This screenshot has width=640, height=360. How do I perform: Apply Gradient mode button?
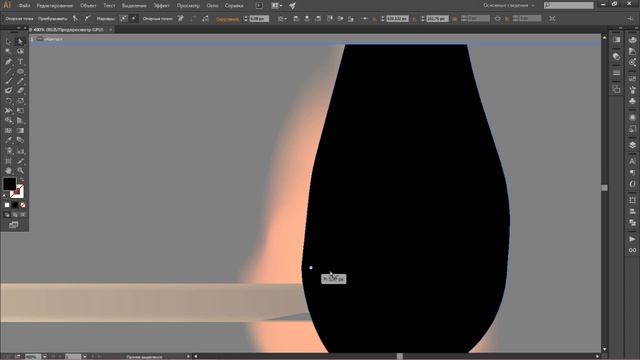coord(15,205)
